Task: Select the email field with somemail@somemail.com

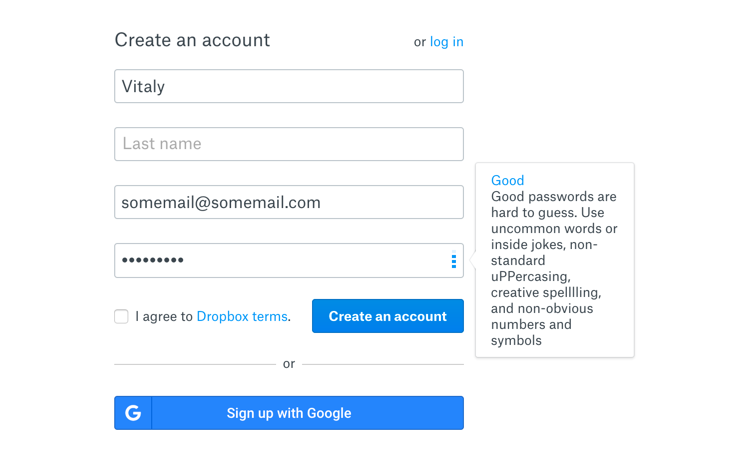Action: pos(289,202)
